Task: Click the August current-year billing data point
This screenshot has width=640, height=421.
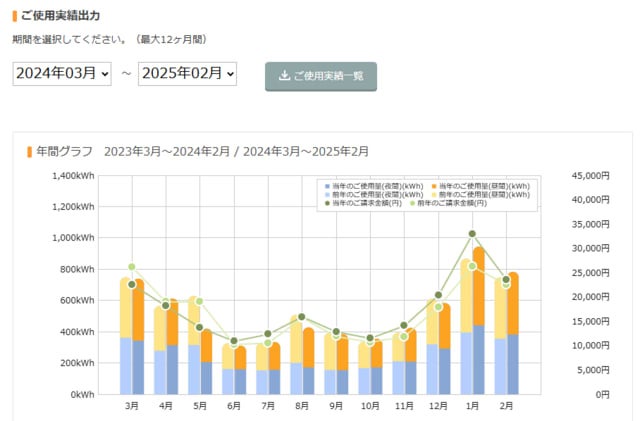Action: (x=301, y=317)
